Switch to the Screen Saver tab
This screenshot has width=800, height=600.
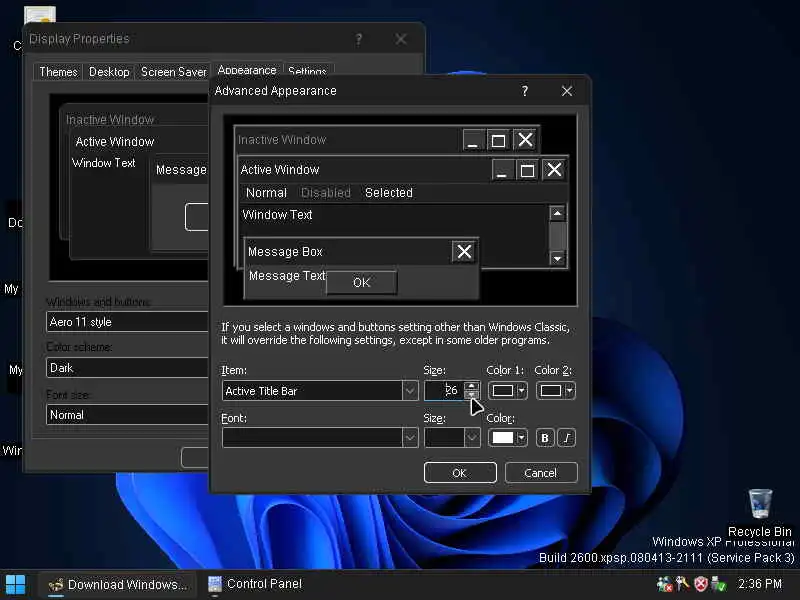pyautogui.click(x=173, y=72)
